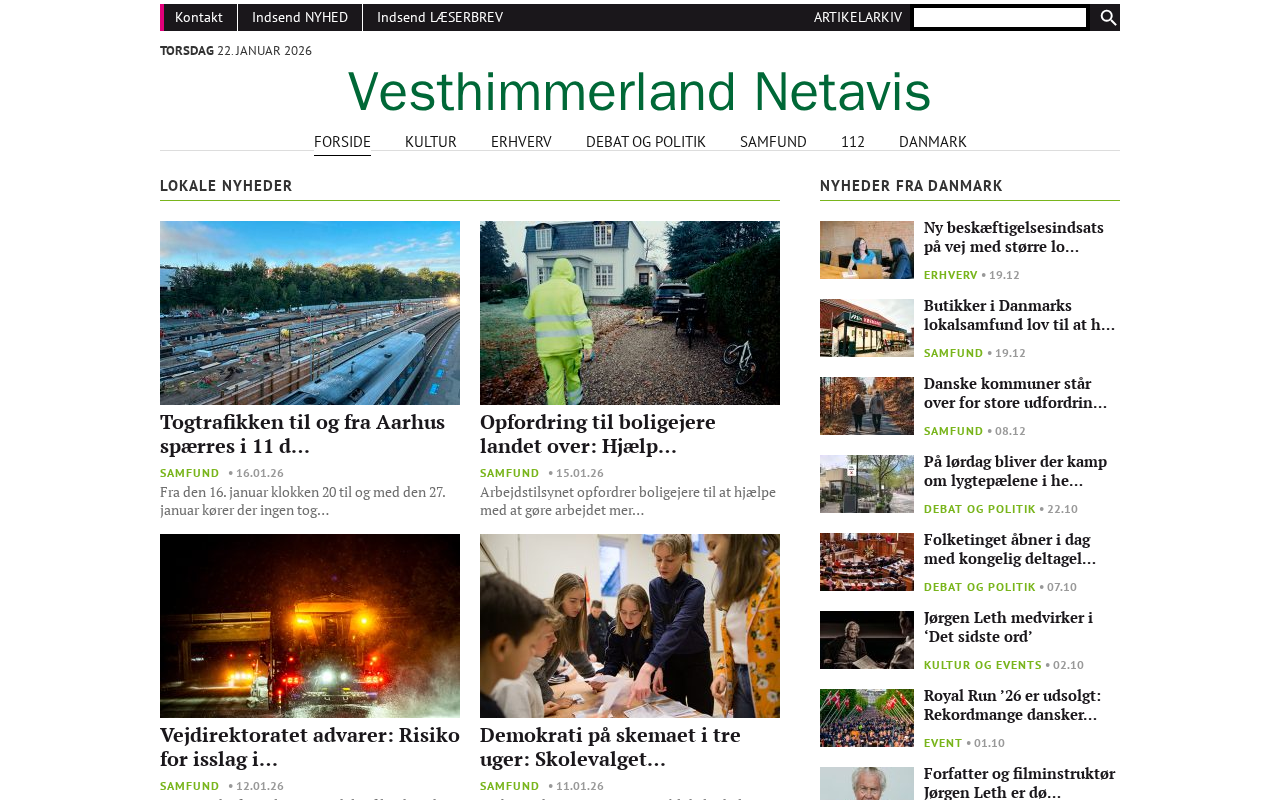Open the Aarhus train tracks article image

pyautogui.click(x=310, y=313)
